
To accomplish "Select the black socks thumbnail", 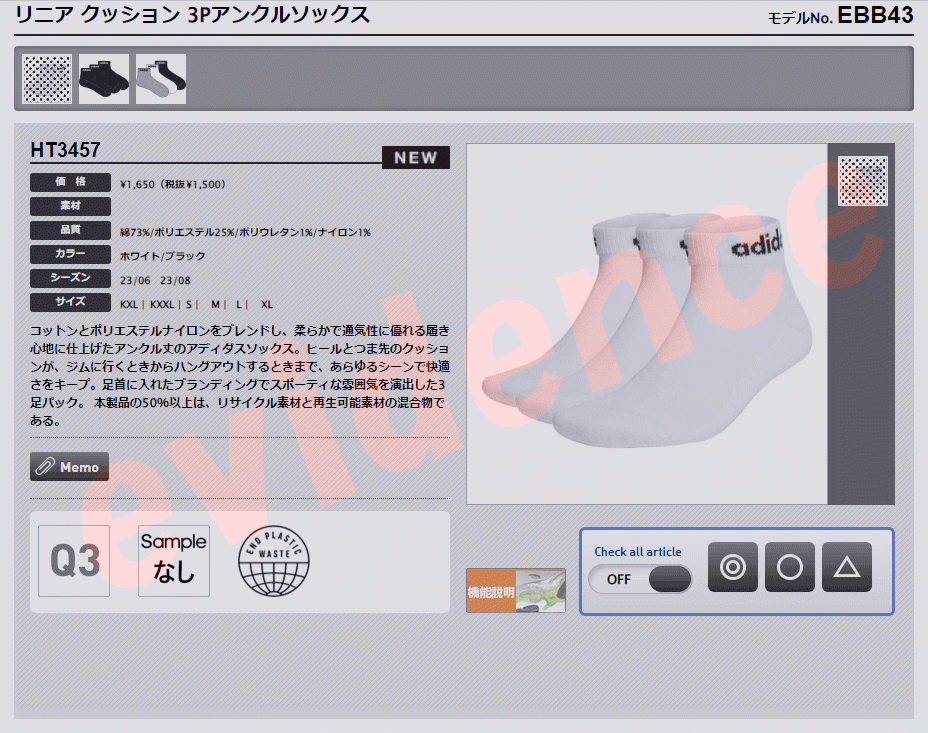I will [x=103, y=78].
